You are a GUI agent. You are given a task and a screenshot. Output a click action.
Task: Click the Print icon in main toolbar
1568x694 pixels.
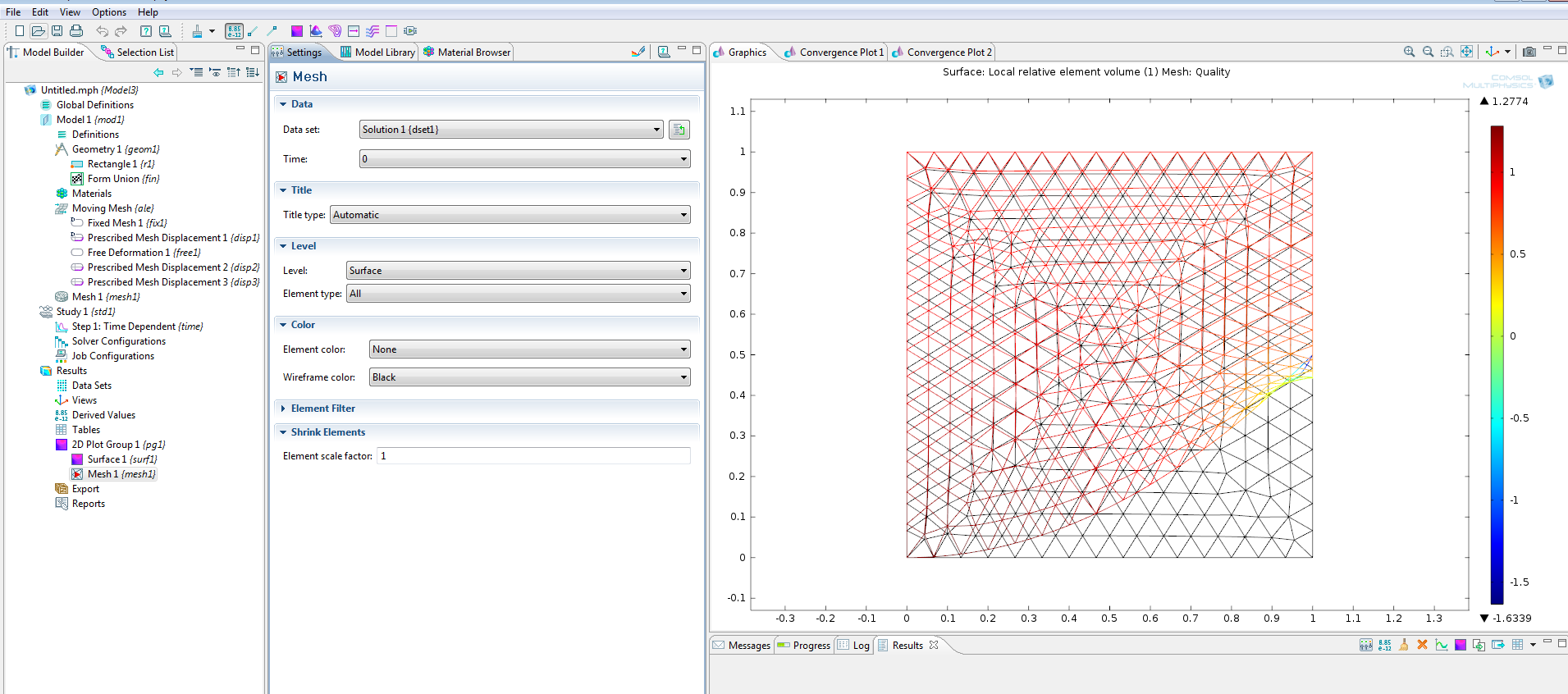click(x=76, y=31)
